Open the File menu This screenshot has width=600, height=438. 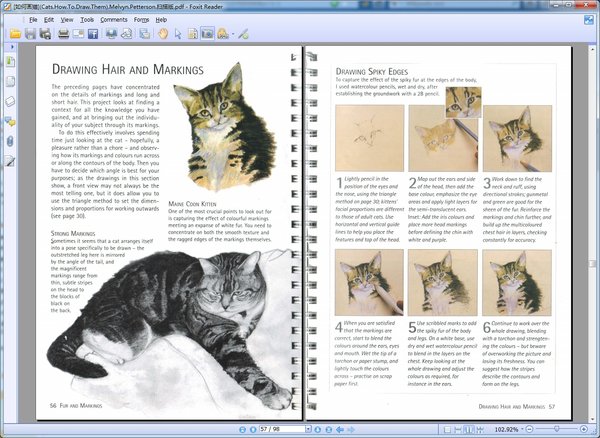(x=33, y=20)
